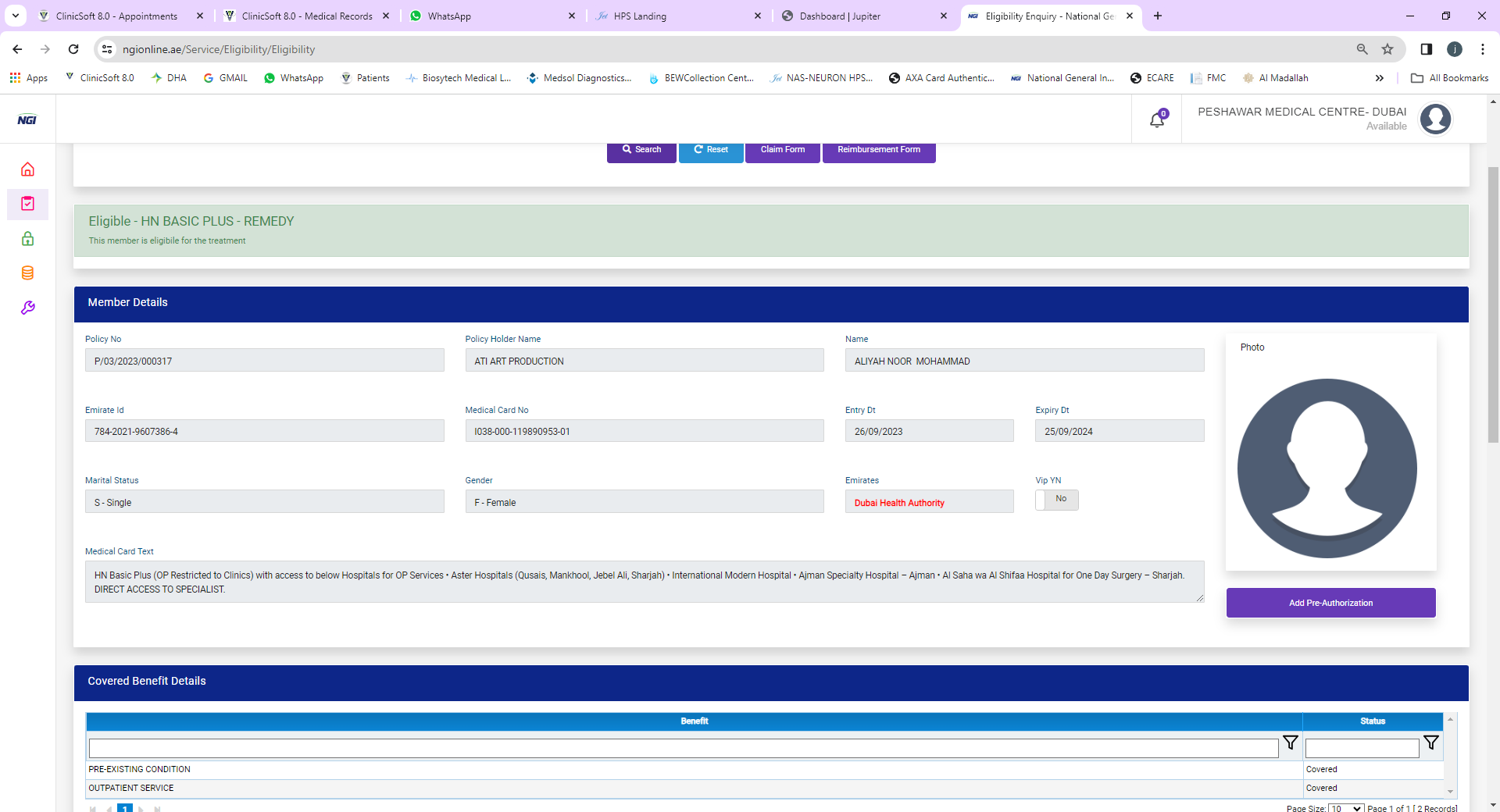
Task: Open the database stack icon in sidebar
Action: click(27, 273)
